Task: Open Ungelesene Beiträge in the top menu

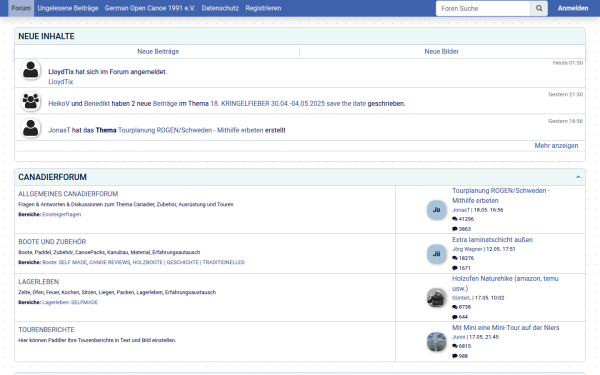Action: (68, 8)
